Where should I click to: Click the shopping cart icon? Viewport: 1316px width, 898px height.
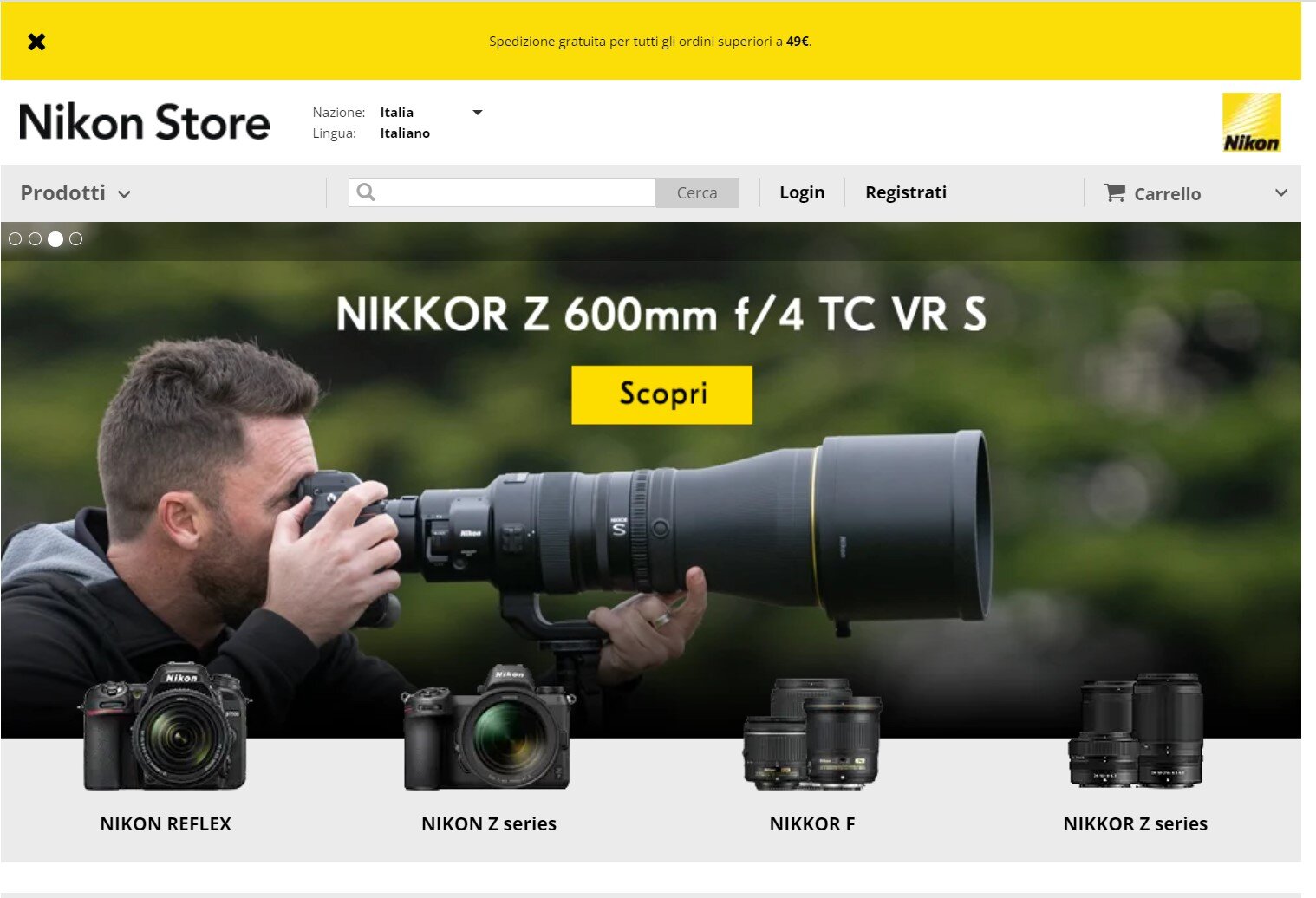(x=1114, y=192)
